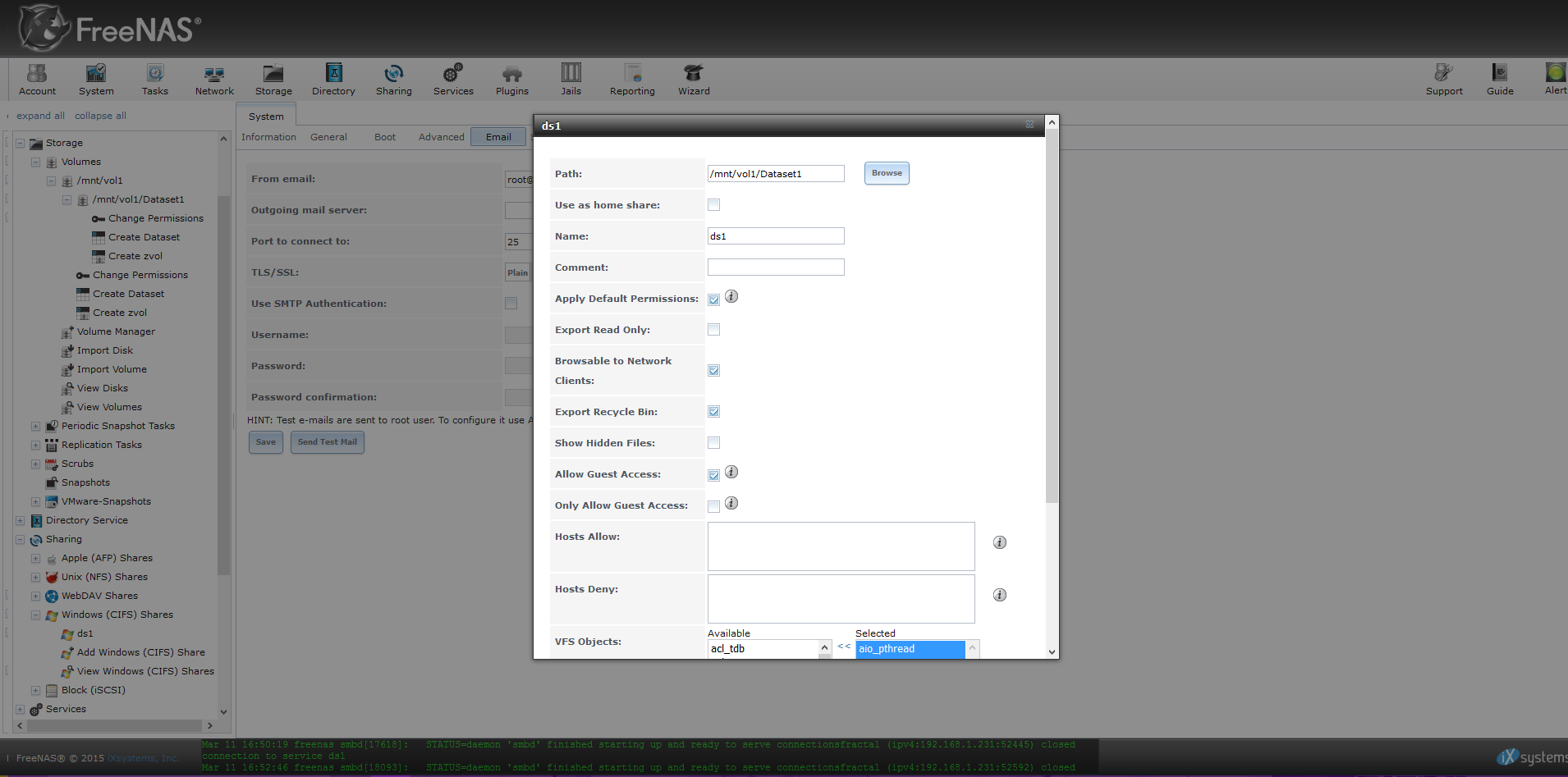
Task: Open the Network toolbar icon
Action: coord(214,80)
